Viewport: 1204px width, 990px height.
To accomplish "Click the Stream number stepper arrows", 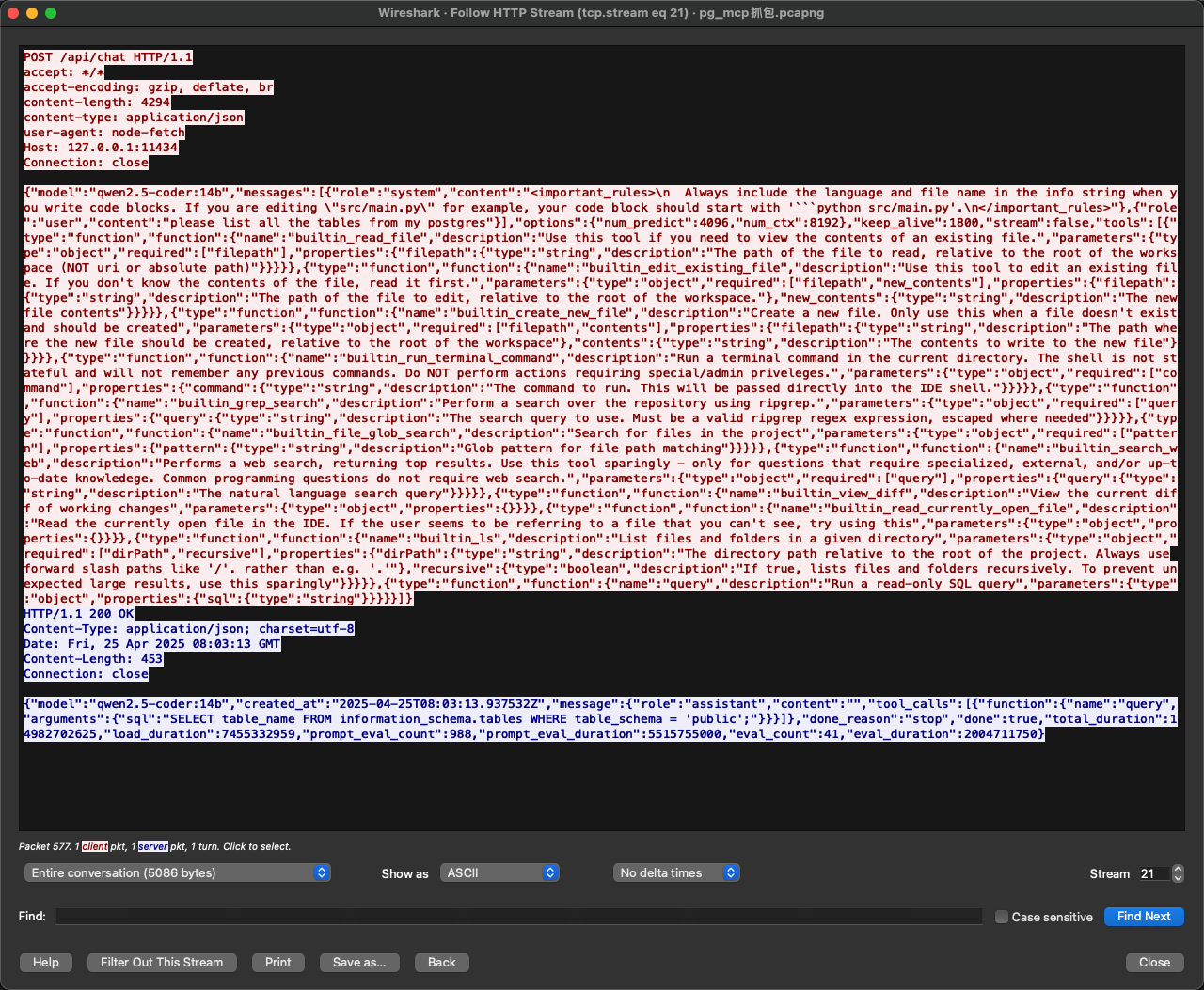I will pyautogui.click(x=1178, y=873).
